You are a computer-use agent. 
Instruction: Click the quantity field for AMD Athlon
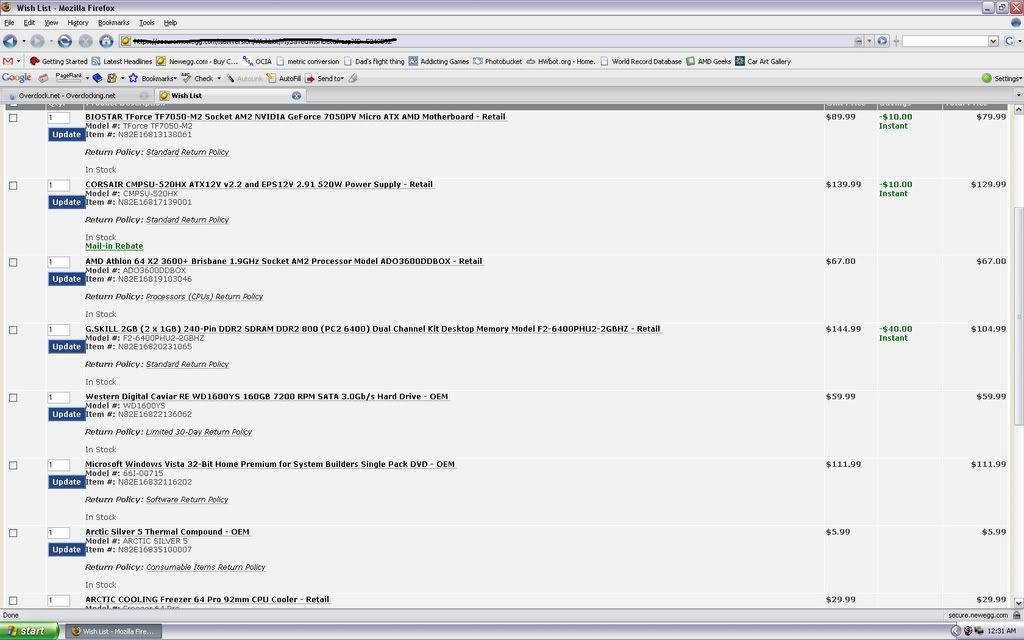59,263
